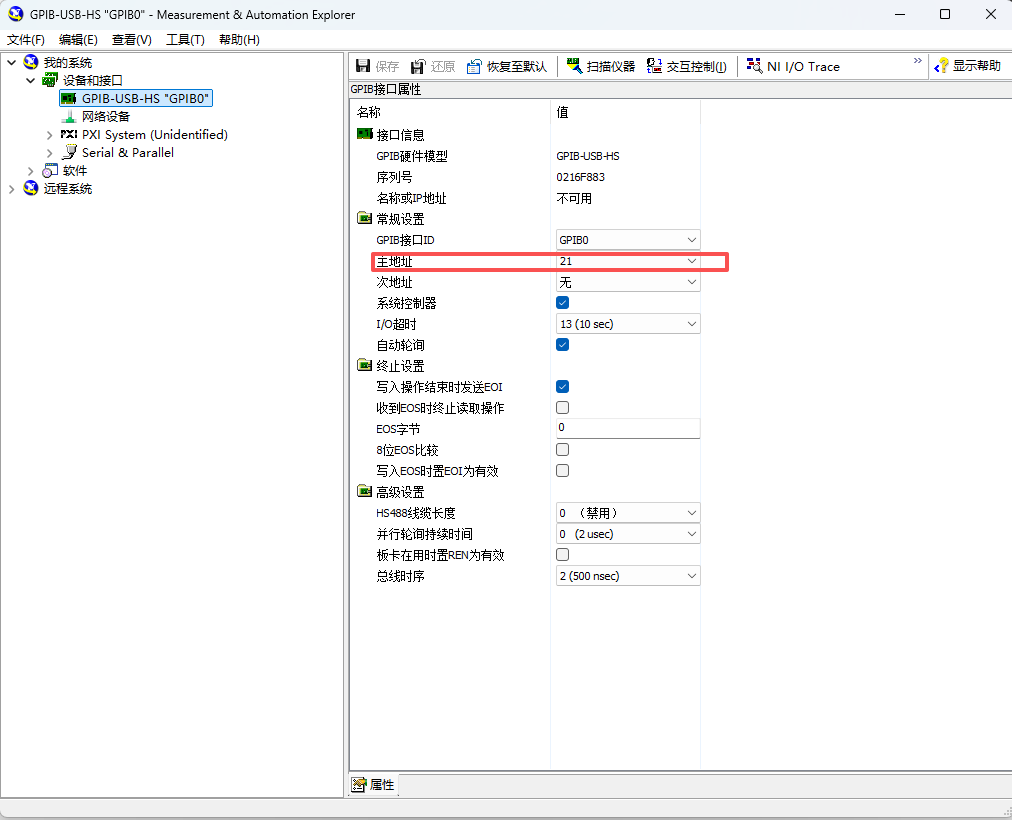Expand the 软件 tree node

click(30, 171)
